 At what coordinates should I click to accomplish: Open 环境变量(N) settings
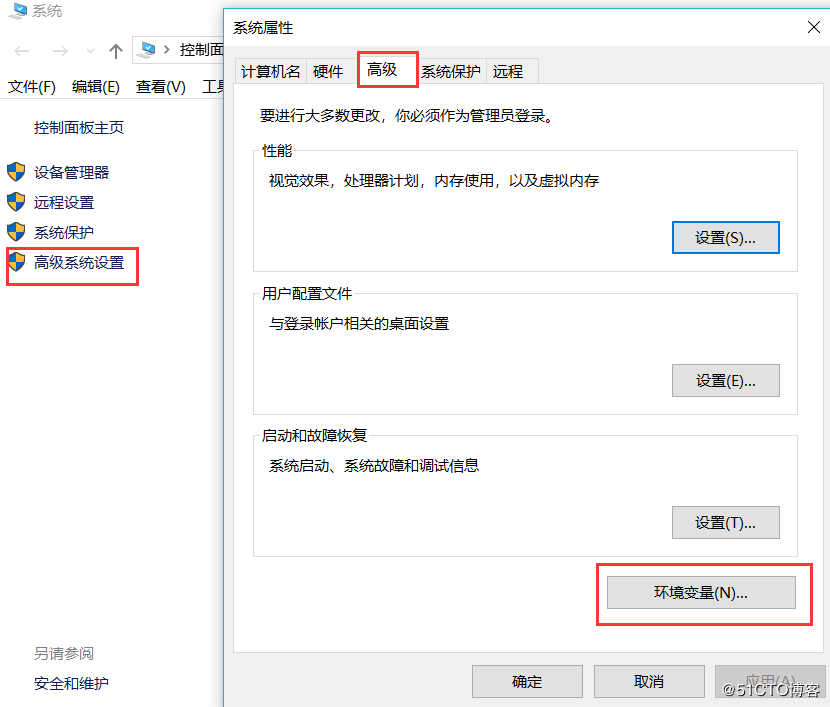pyautogui.click(x=700, y=592)
